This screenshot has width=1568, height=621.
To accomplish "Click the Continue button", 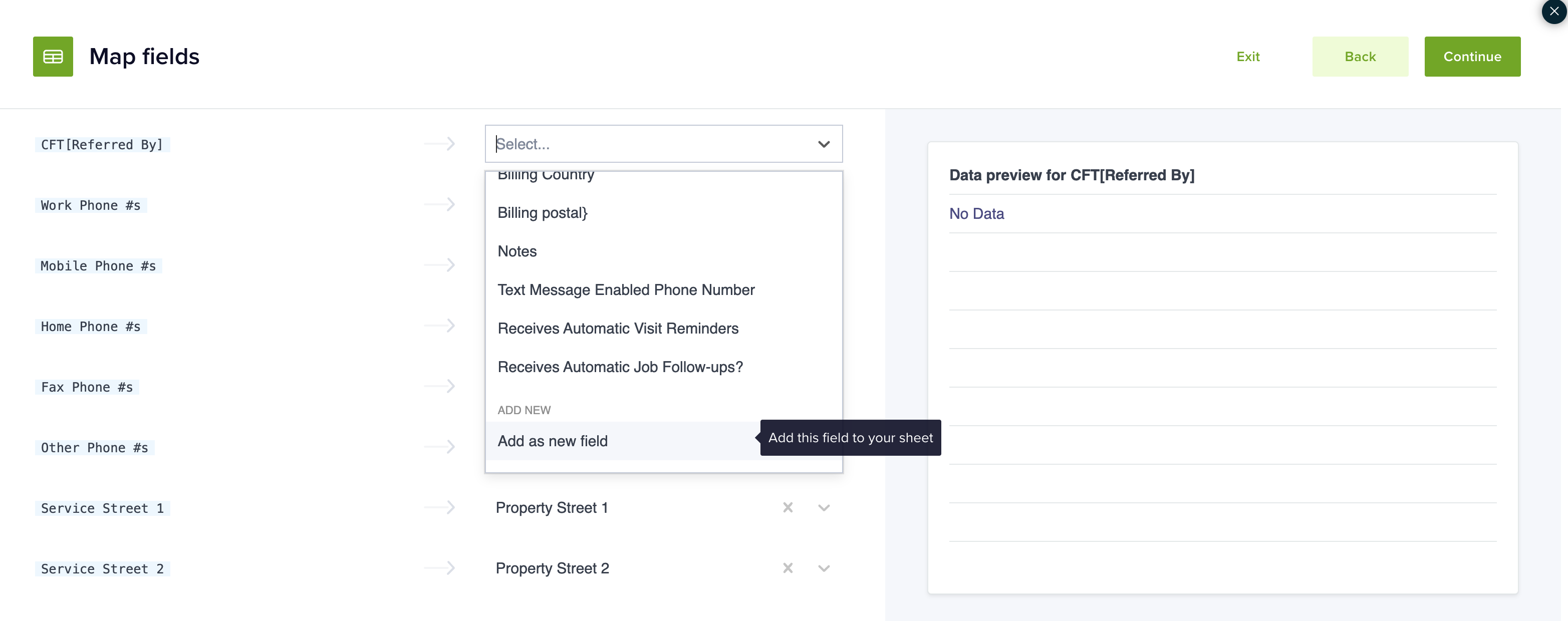I will click(x=1472, y=57).
